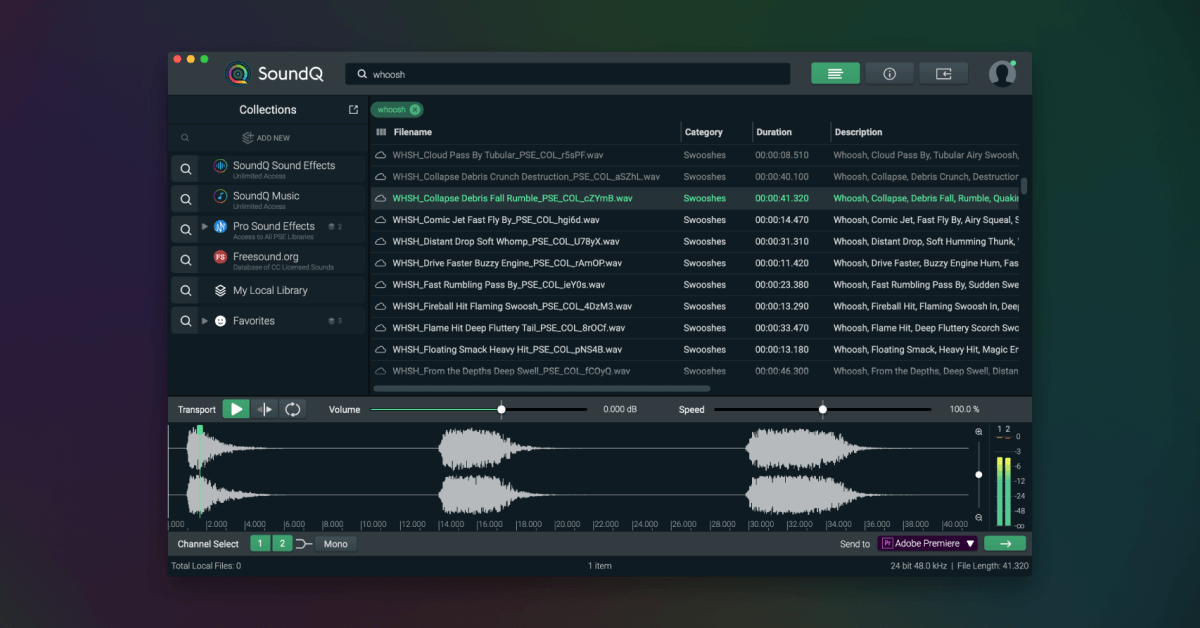Enable loop playback in the Transport
This screenshot has width=1200, height=628.
pos(293,408)
